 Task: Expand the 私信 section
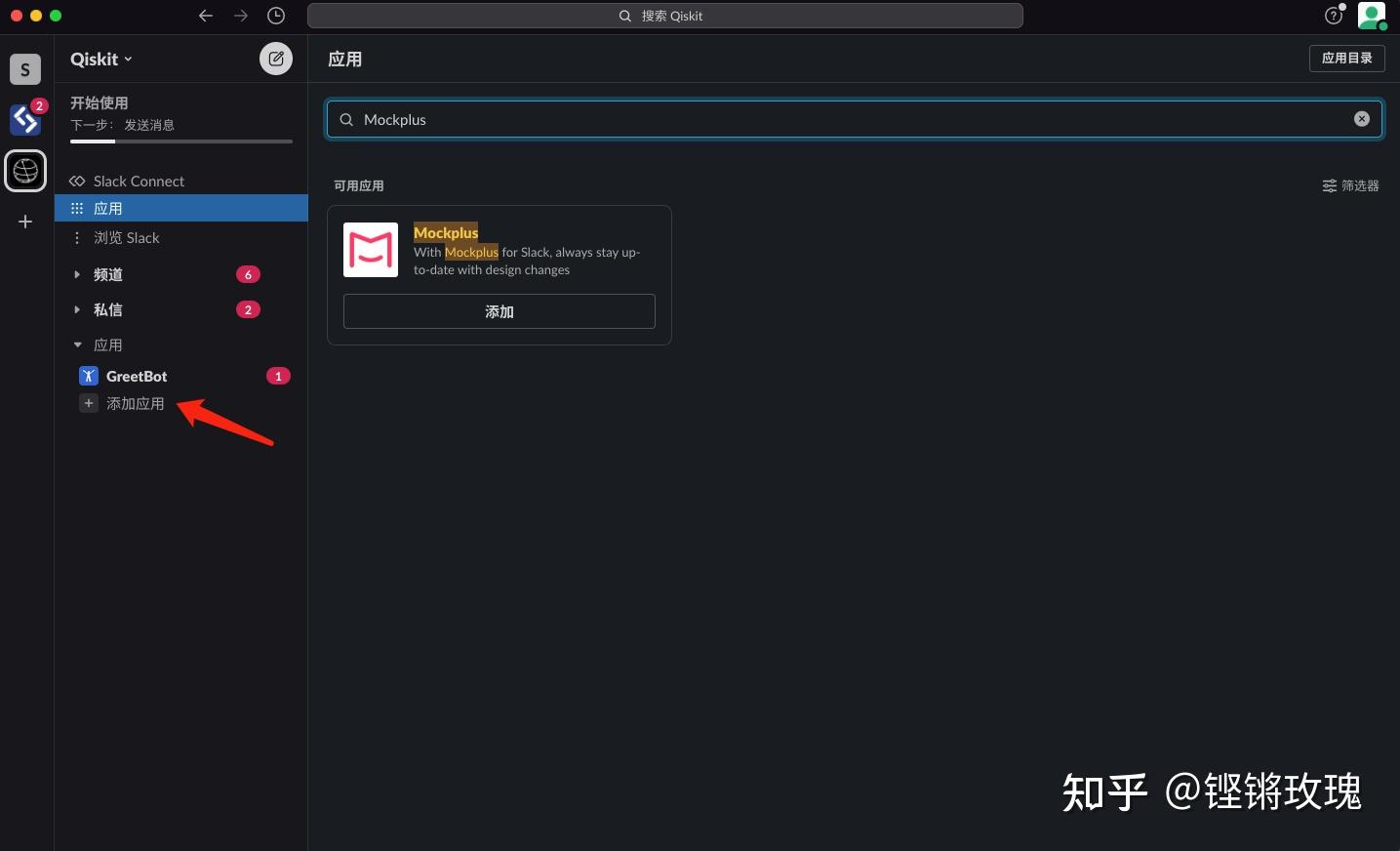(77, 309)
